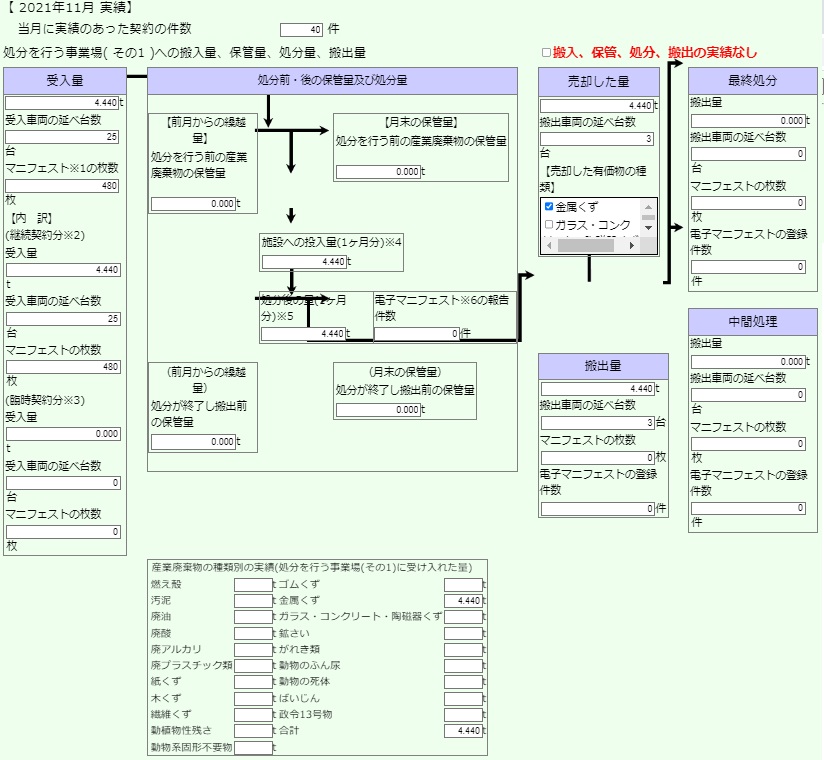
Task: Click the 中間処理 搬出量 field
Action: pyautogui.click(x=748, y=362)
